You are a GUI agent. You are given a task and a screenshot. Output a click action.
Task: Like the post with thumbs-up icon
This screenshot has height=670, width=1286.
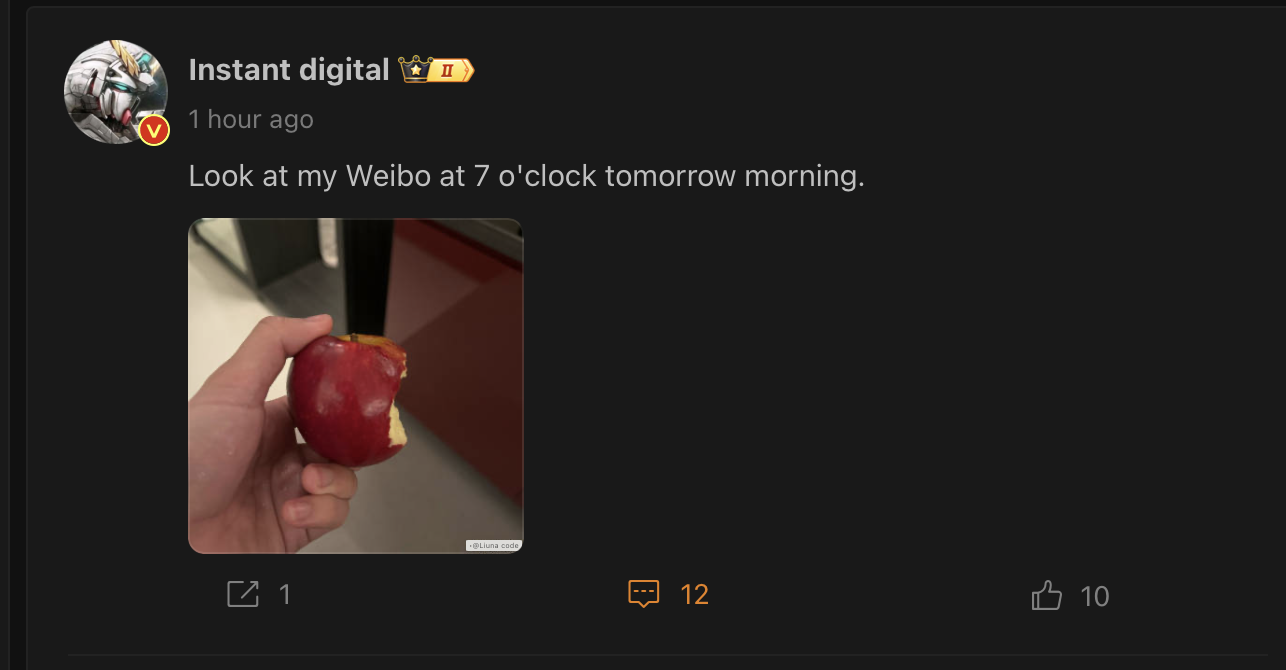(1046, 595)
